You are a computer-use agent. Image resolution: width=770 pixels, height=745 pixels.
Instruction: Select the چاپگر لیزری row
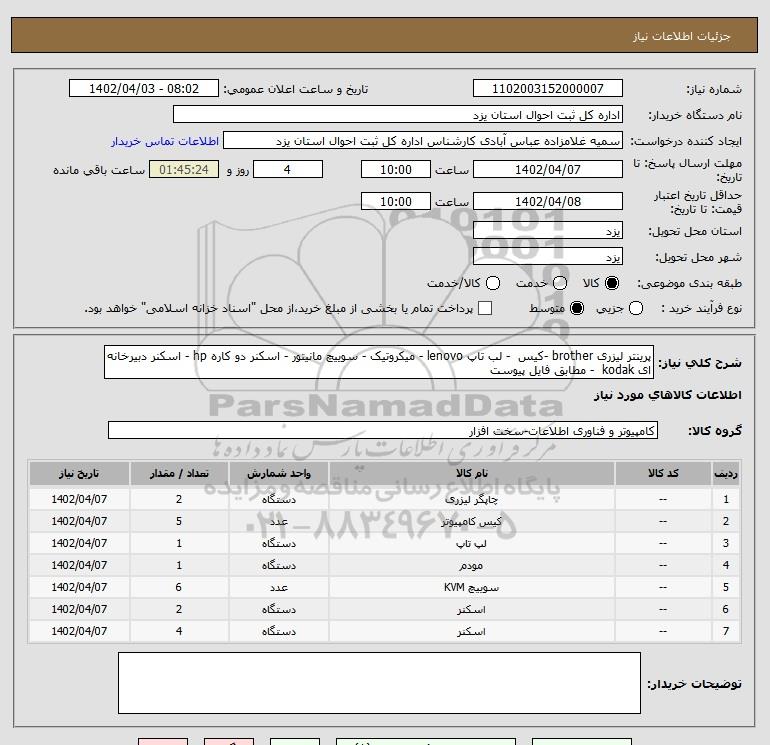385,499
